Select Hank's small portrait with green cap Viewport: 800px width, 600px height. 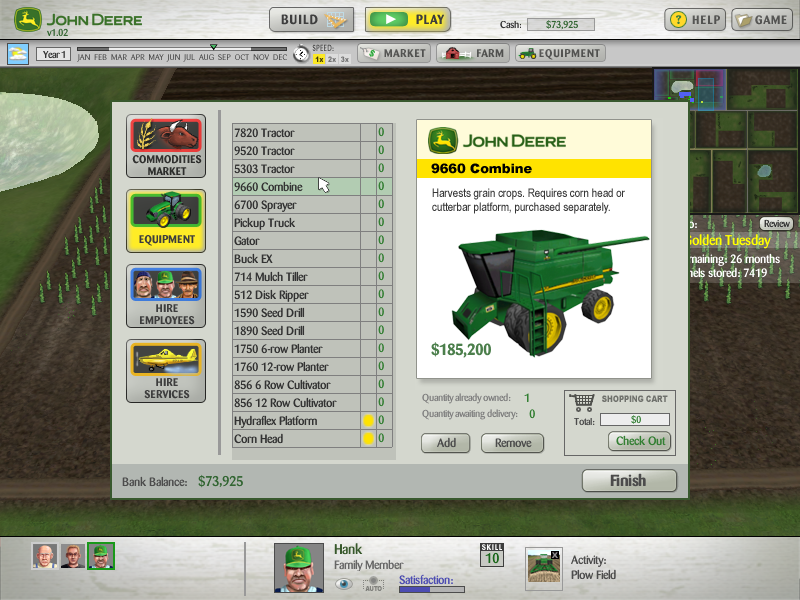coord(101,556)
